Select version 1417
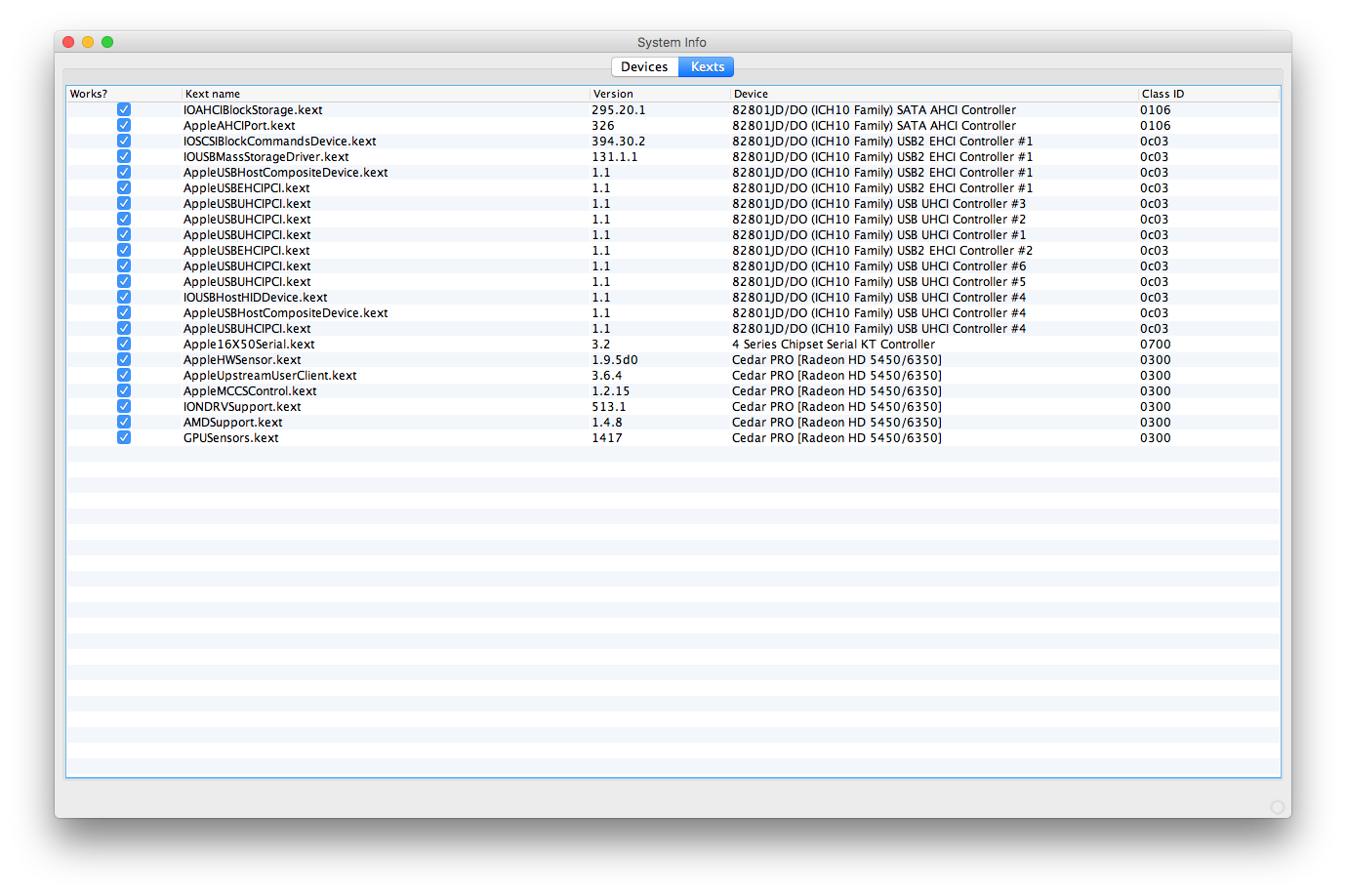This screenshot has width=1346, height=896. (x=607, y=438)
